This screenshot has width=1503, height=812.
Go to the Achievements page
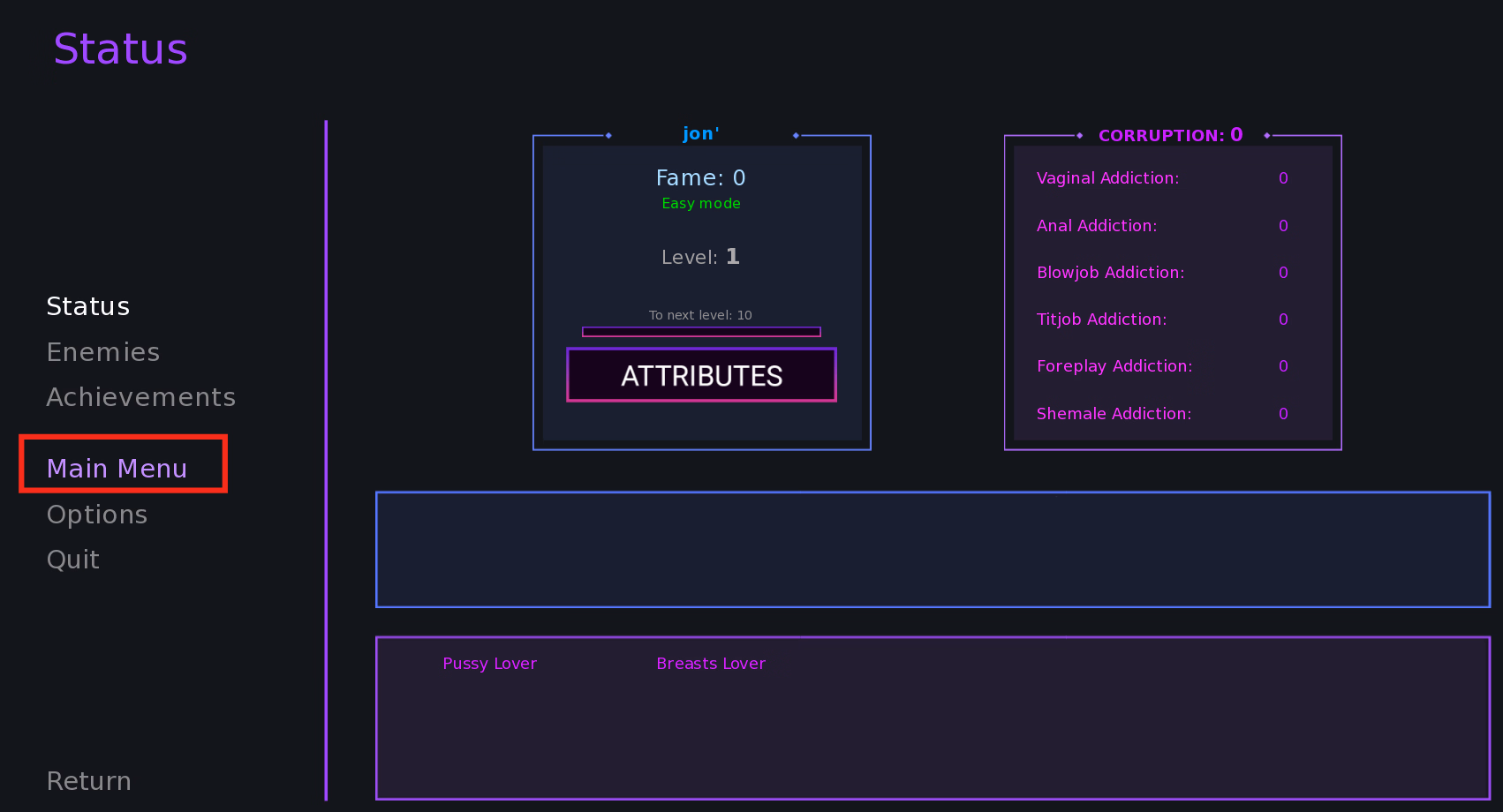click(141, 397)
